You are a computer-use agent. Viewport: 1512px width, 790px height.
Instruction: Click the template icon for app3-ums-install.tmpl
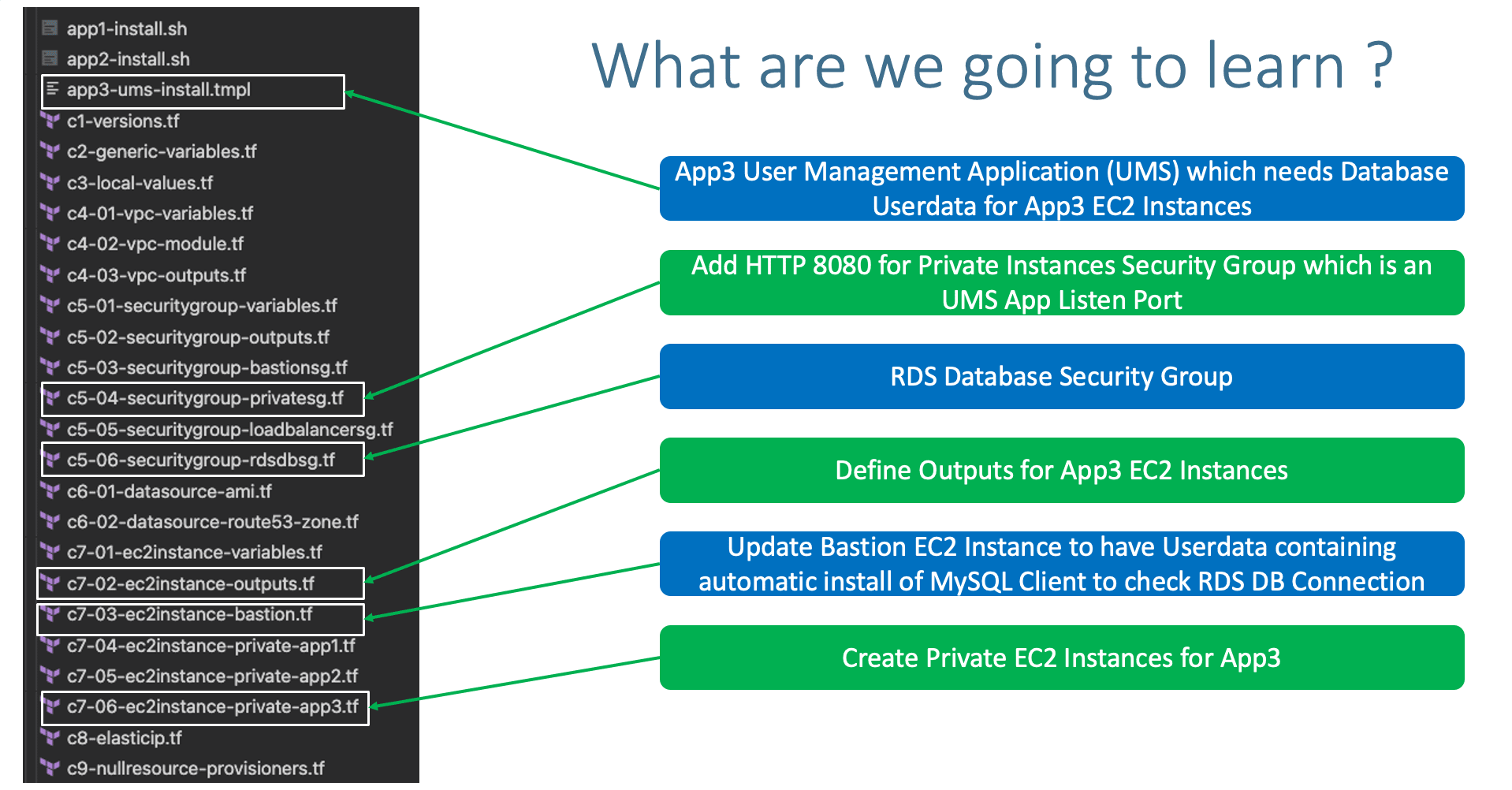[52, 90]
